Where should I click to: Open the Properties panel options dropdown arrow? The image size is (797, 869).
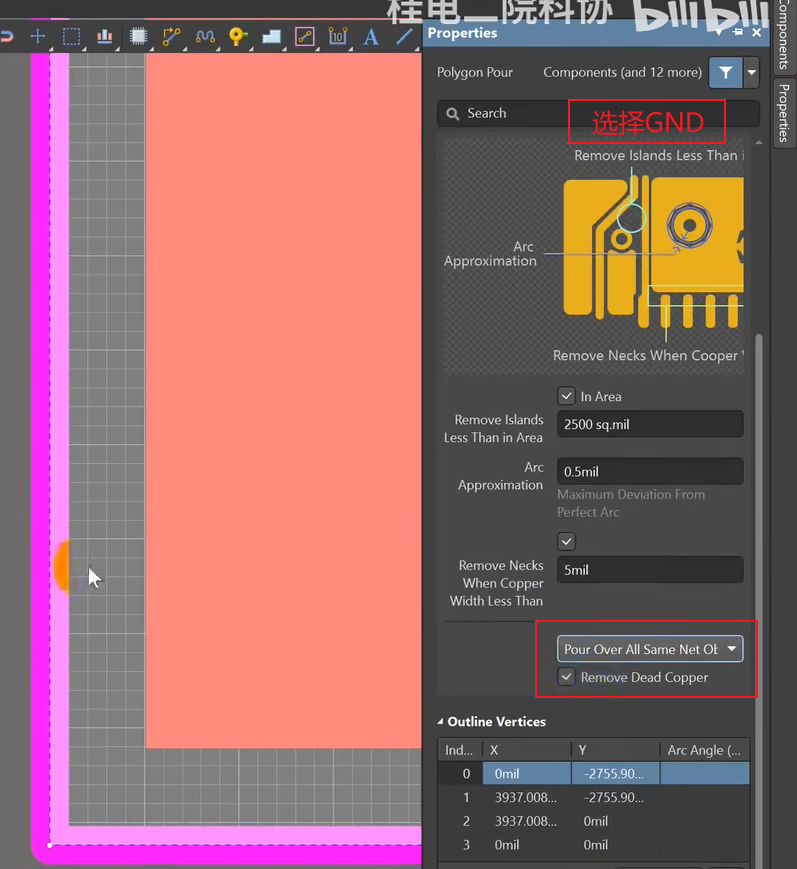coord(719,33)
